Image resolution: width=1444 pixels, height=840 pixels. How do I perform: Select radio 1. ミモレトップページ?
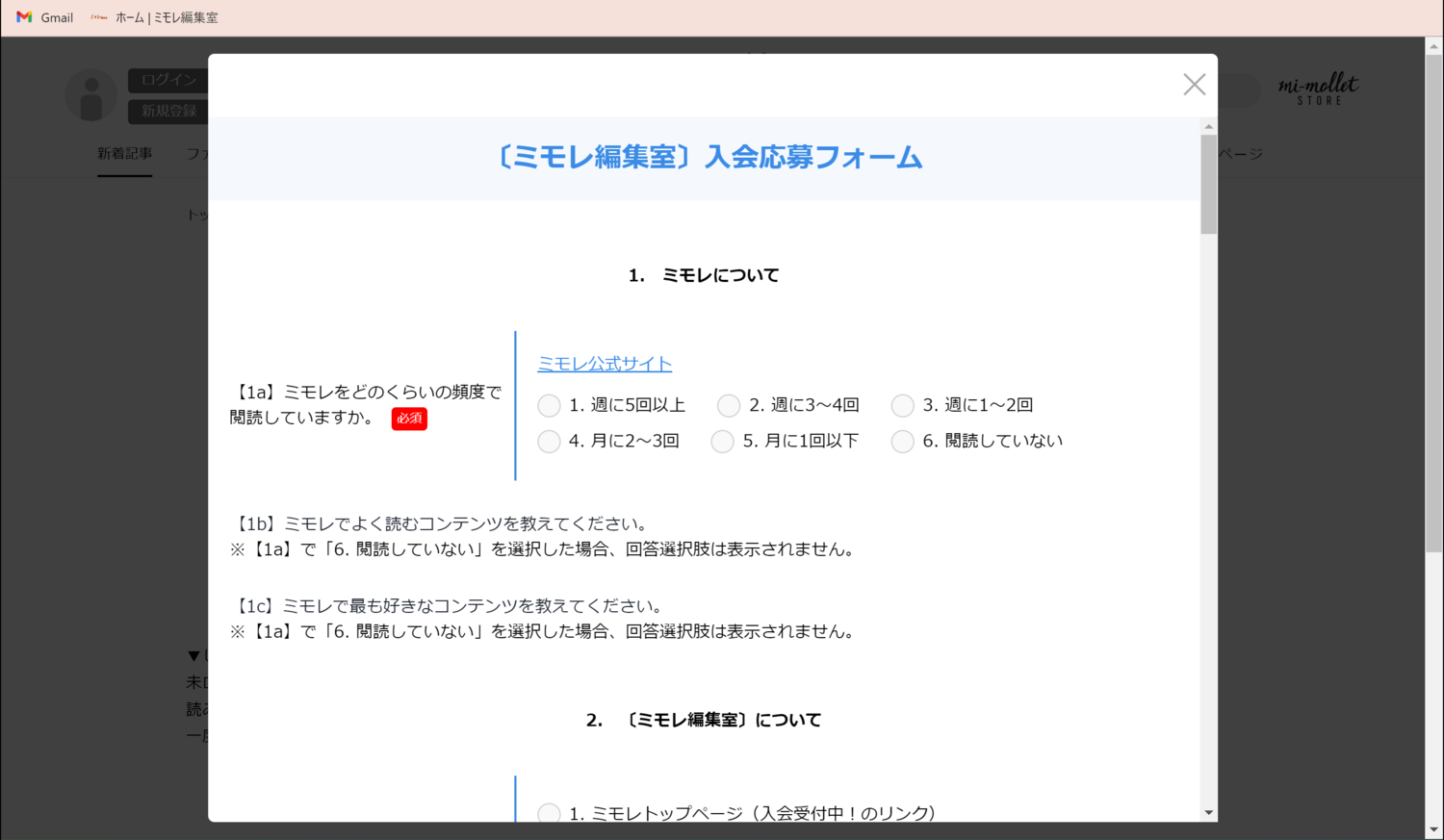click(x=549, y=814)
